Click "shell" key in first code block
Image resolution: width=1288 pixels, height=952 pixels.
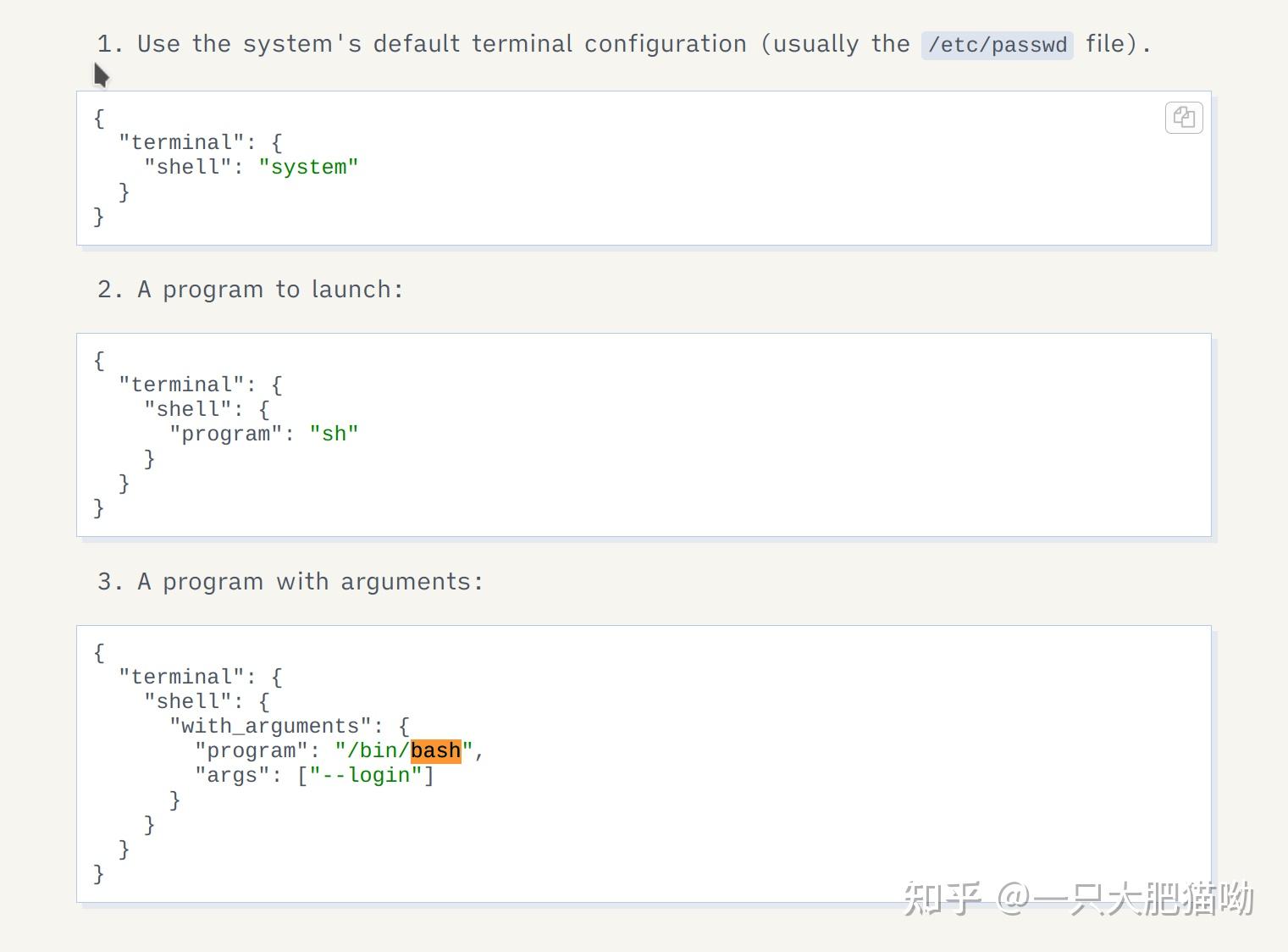pos(187,167)
